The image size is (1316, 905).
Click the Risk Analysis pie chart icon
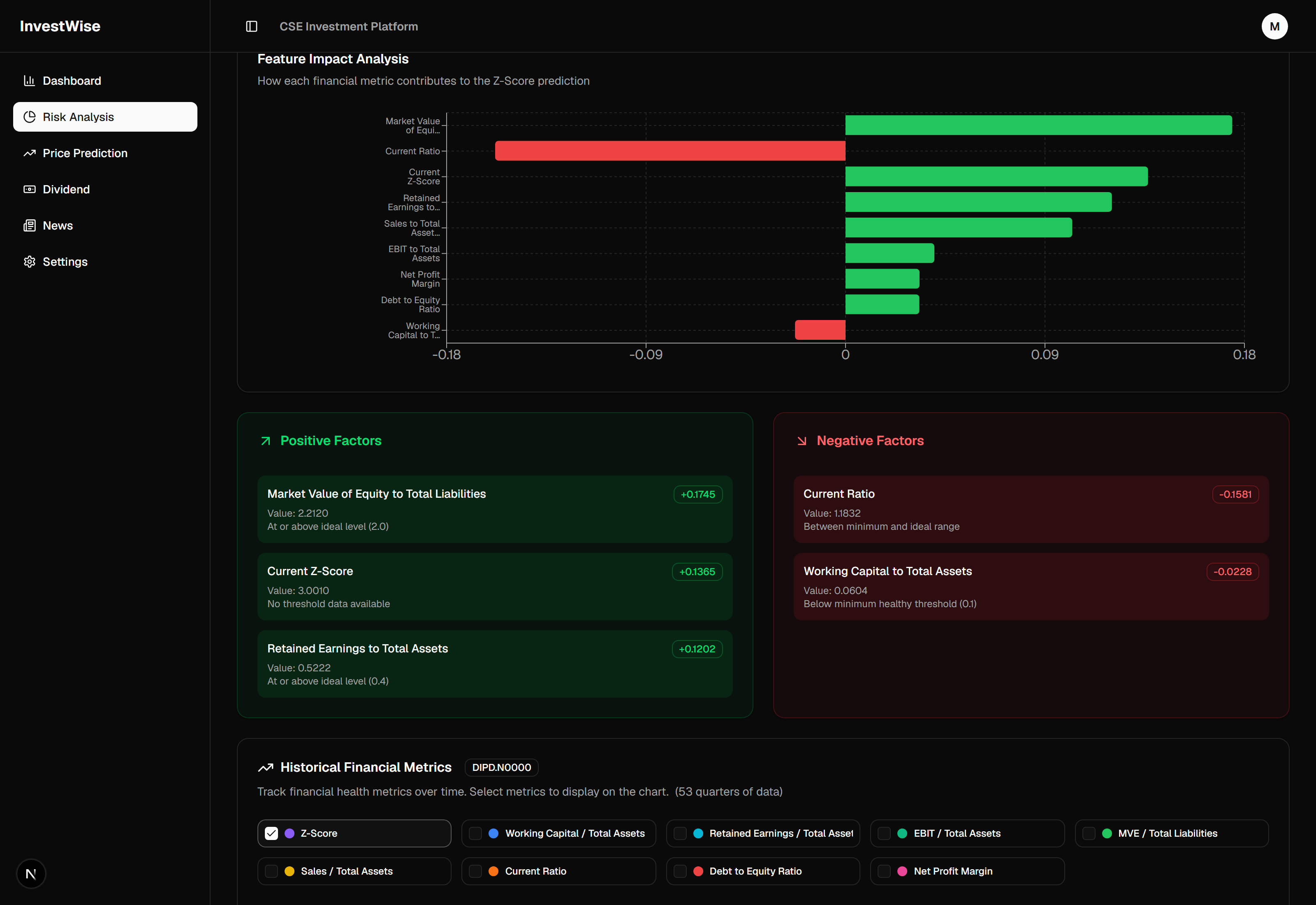tap(30, 117)
